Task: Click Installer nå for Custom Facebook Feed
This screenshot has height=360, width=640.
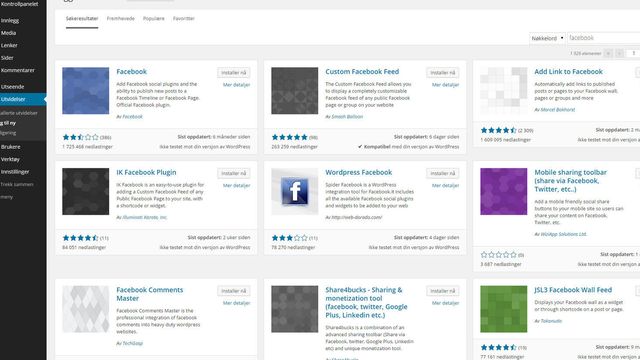Action: point(442,73)
